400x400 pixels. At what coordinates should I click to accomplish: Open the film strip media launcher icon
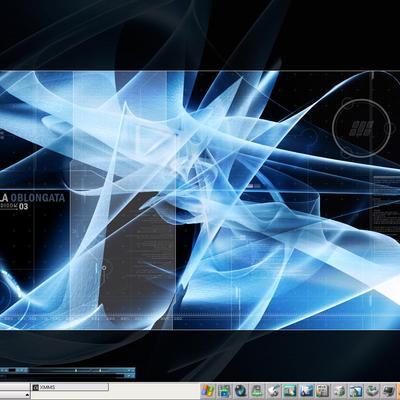[x=224, y=391]
